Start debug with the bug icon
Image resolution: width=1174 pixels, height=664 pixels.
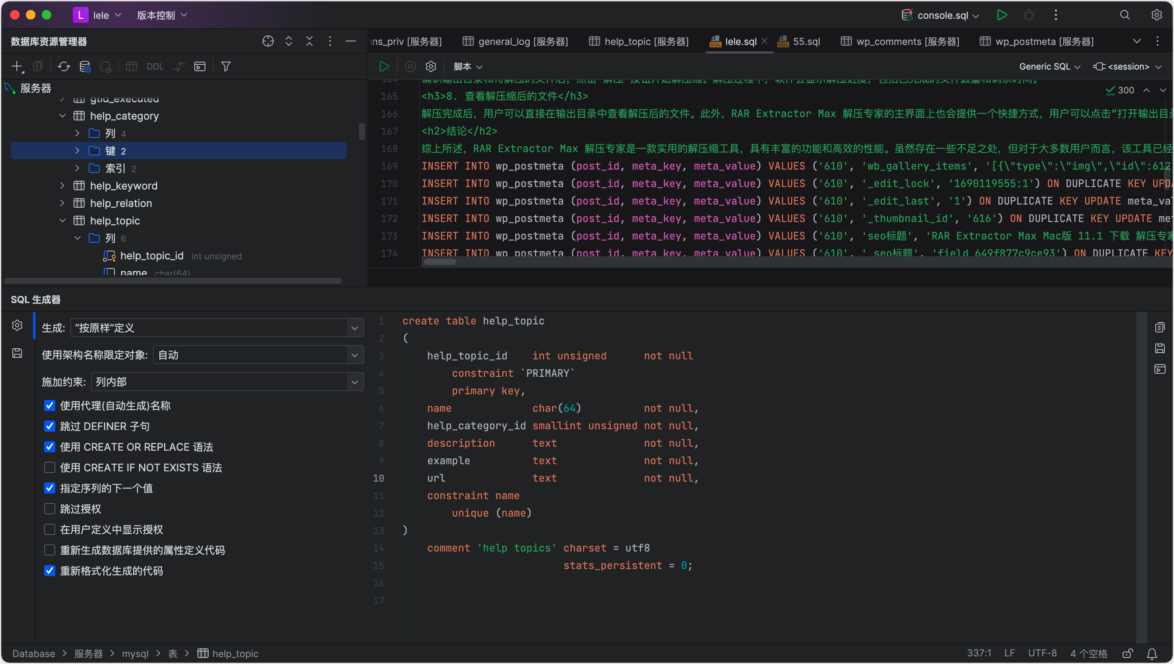(x=1029, y=15)
